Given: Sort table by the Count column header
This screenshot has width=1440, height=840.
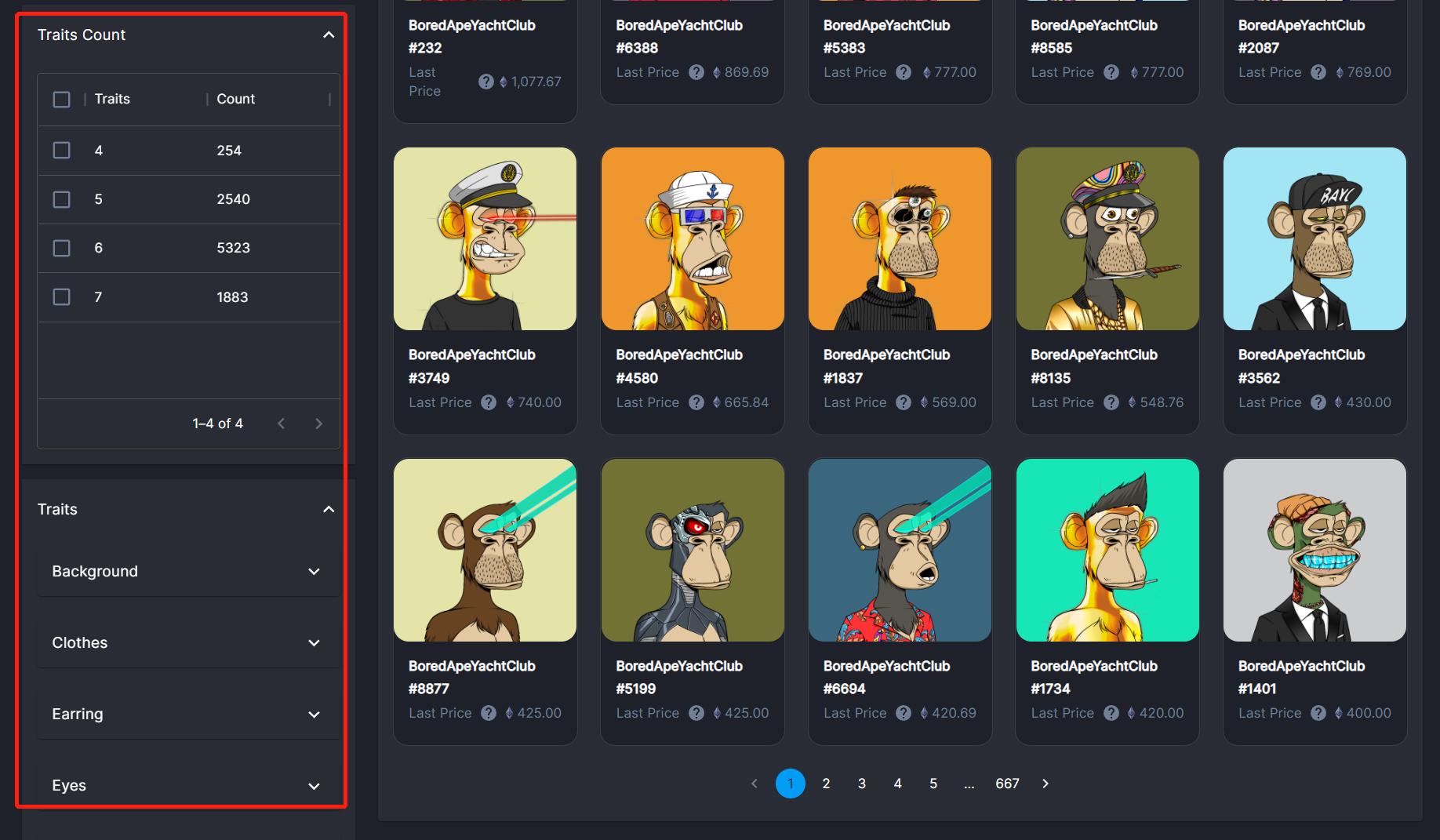Looking at the screenshot, I should pyautogui.click(x=235, y=100).
